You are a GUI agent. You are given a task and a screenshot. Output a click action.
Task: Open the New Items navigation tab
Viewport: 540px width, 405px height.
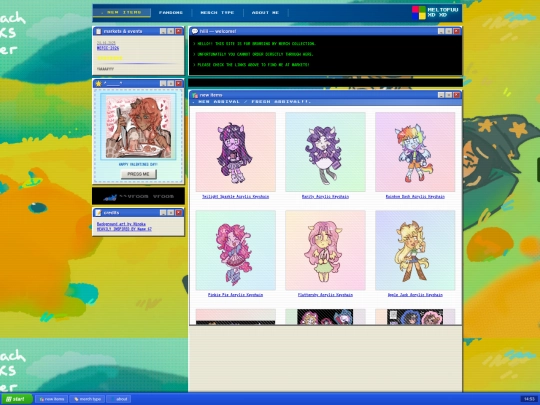pyautogui.click(x=122, y=12)
